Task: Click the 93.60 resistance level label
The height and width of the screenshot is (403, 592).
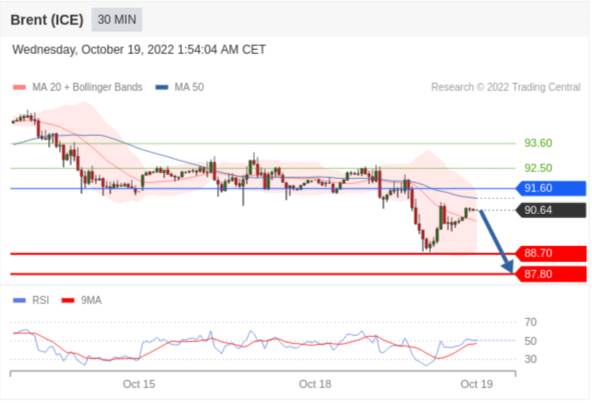Action: (x=538, y=143)
